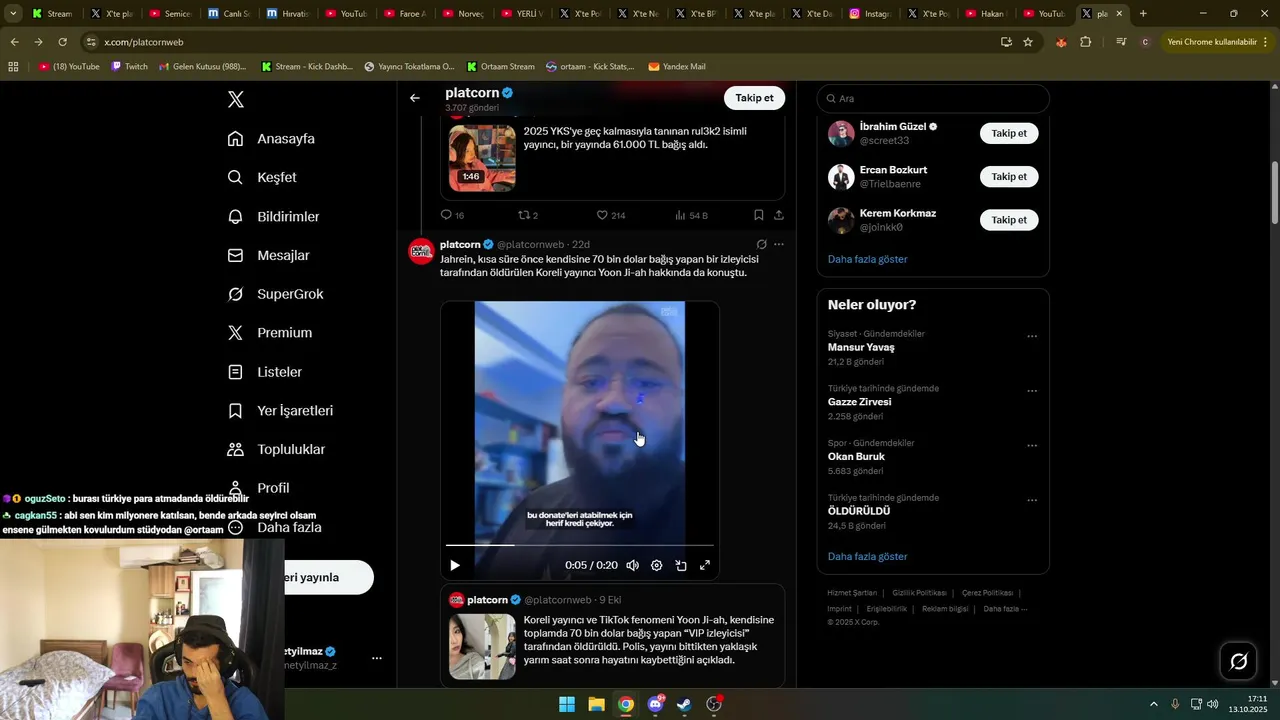Open the Mansur Yavaş trend

[861, 347]
